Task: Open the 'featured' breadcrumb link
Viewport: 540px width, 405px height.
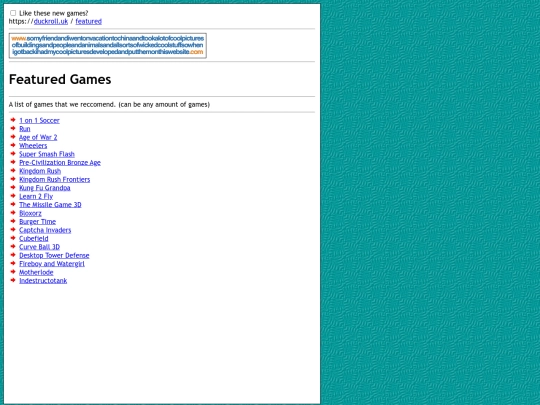Action: tap(89, 21)
